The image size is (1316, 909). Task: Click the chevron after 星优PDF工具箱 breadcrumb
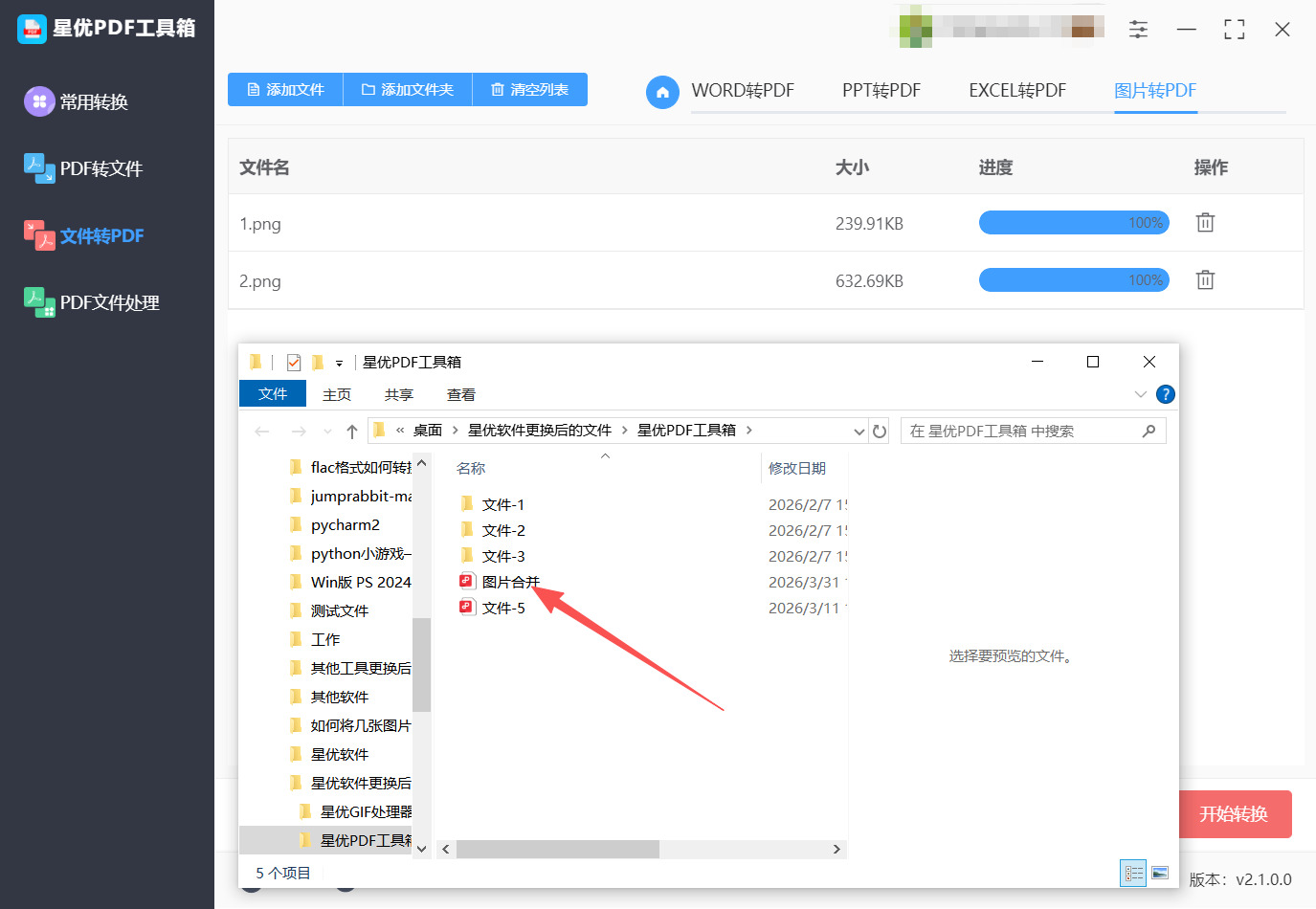click(x=748, y=431)
